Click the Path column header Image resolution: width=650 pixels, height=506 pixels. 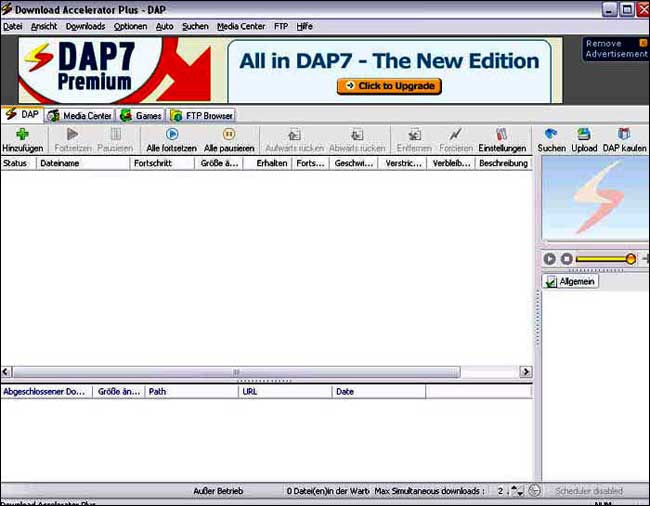pyautogui.click(x=192, y=392)
